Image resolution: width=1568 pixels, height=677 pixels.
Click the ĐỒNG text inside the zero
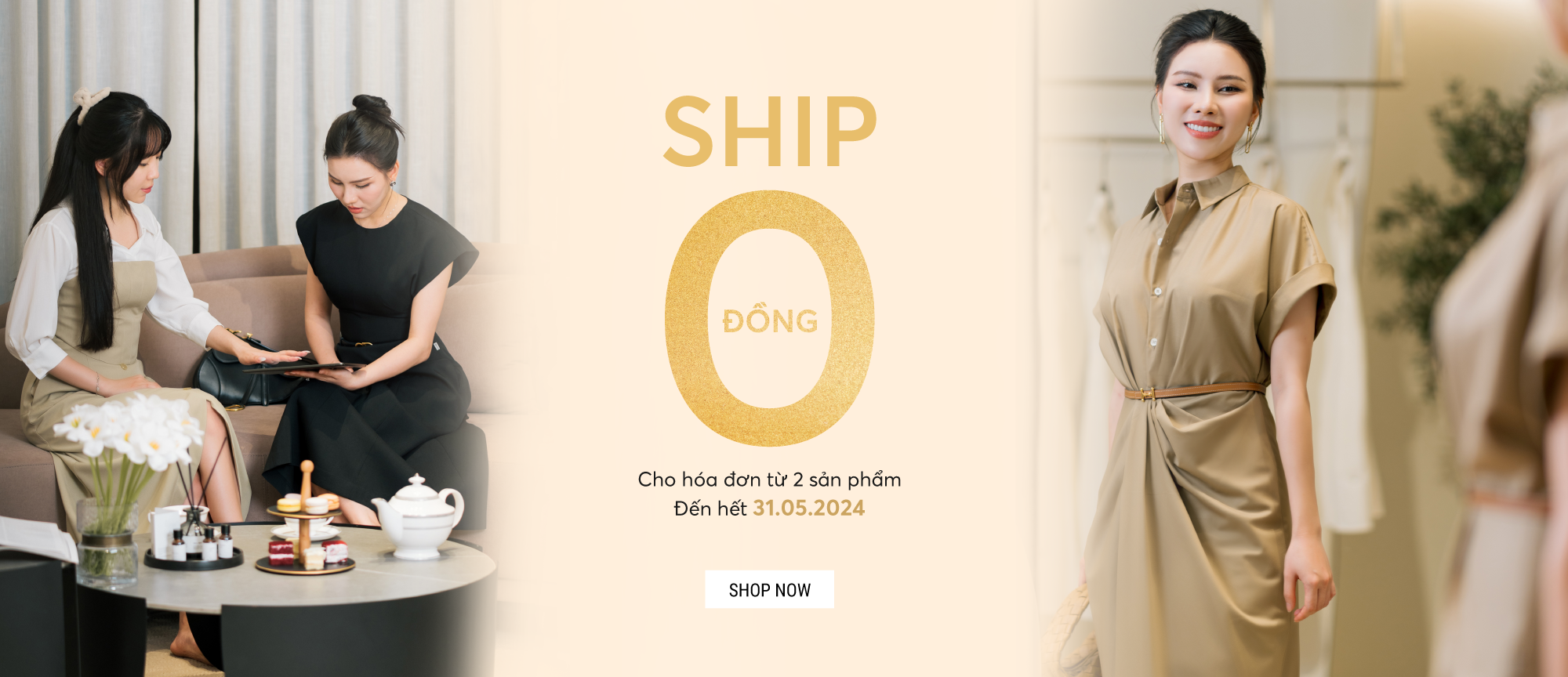tap(770, 320)
